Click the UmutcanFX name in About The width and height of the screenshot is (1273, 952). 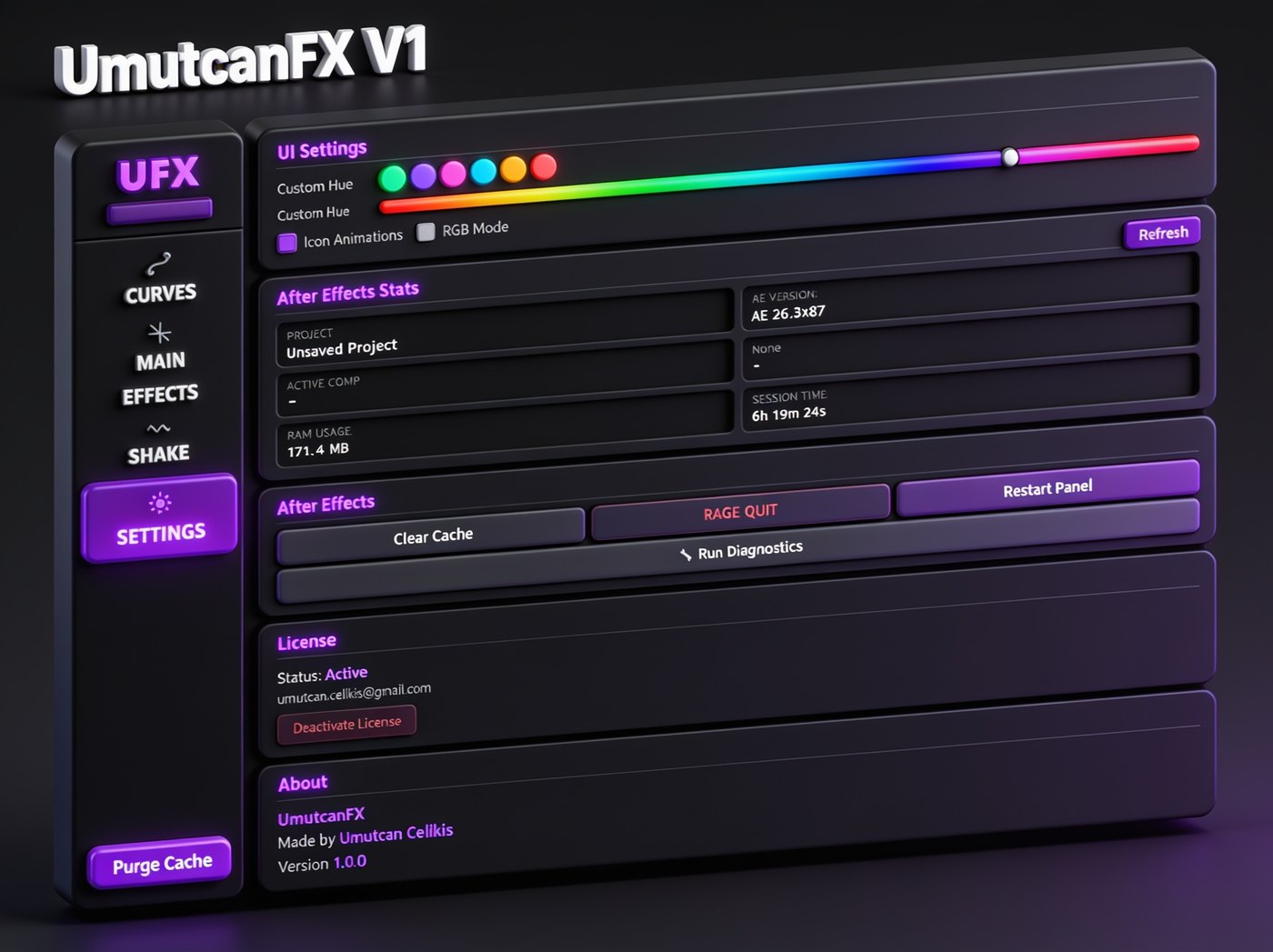tap(321, 817)
